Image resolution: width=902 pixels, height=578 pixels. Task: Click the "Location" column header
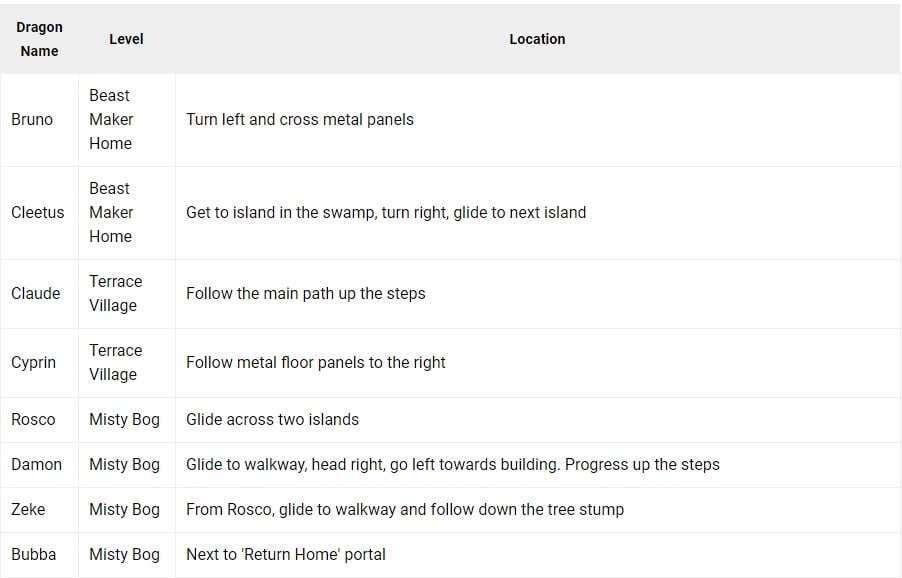tap(537, 39)
